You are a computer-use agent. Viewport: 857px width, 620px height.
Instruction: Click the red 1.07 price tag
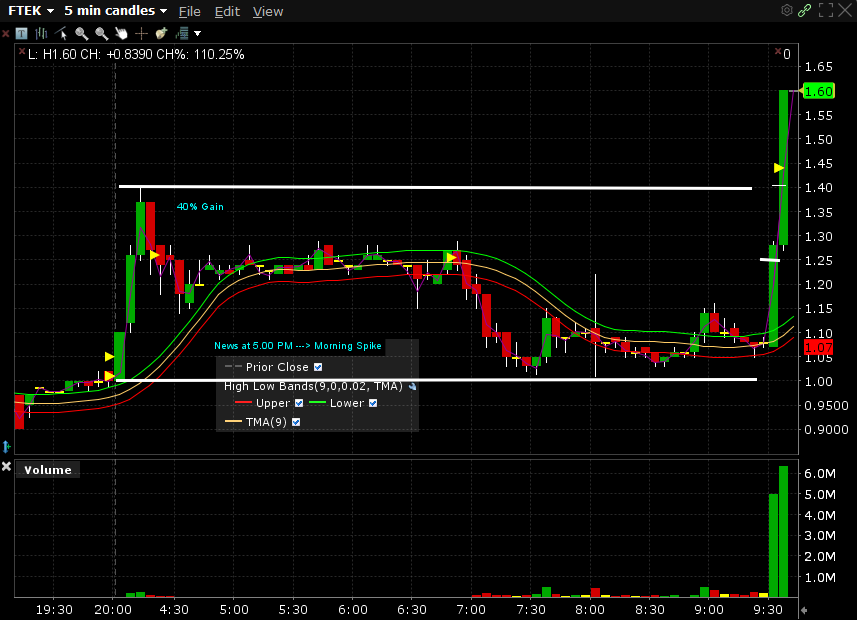818,348
